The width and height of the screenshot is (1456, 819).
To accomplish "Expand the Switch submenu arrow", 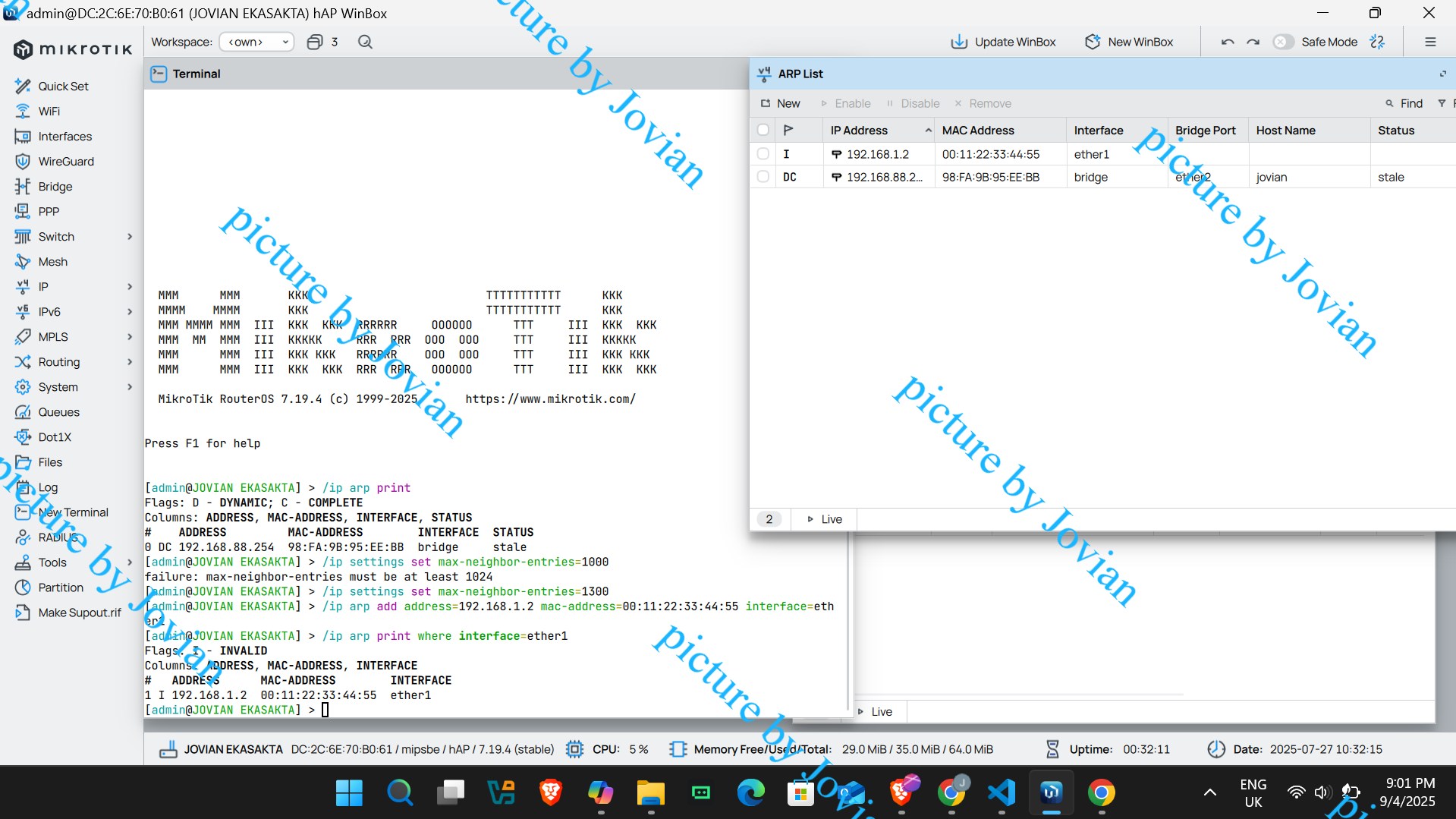I will pyautogui.click(x=130, y=236).
